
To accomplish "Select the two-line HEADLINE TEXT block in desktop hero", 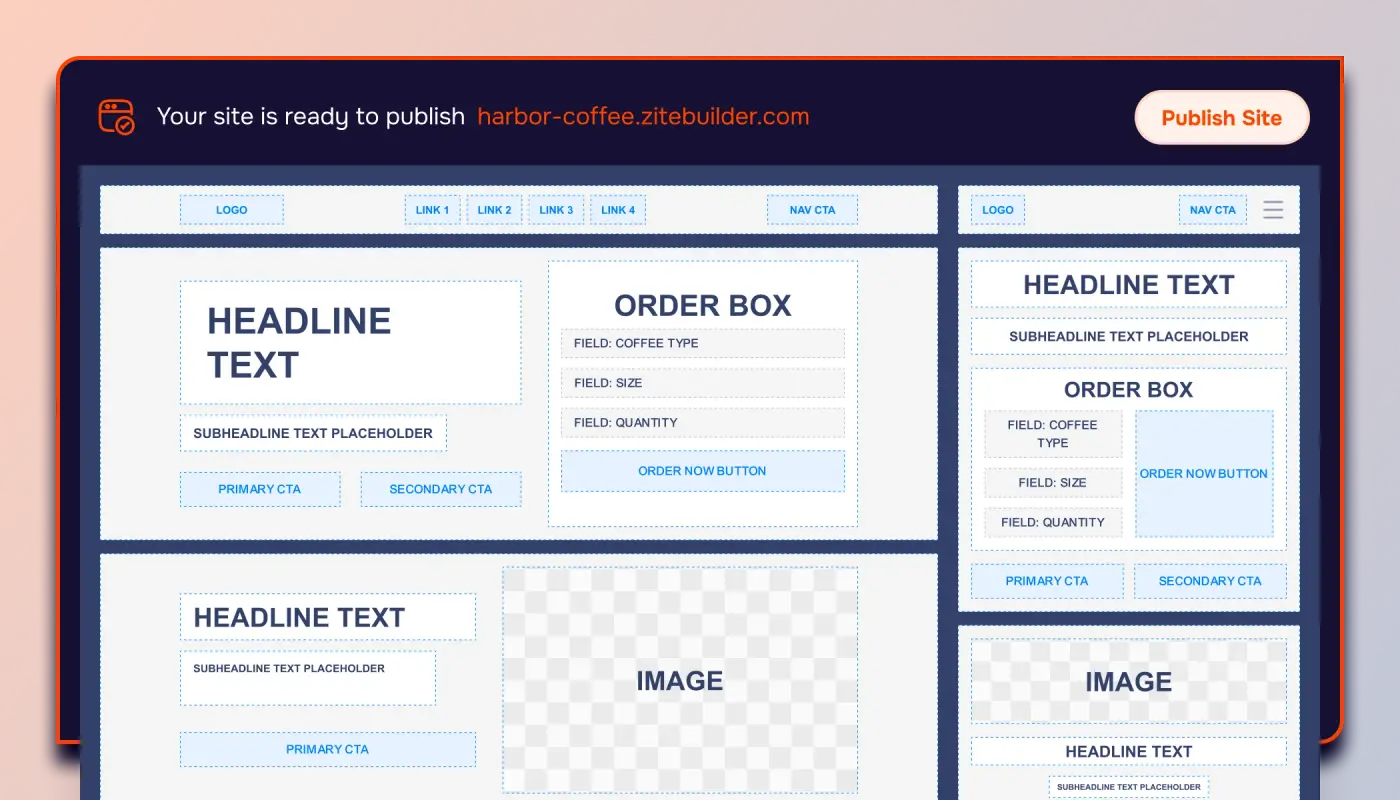I will click(351, 342).
